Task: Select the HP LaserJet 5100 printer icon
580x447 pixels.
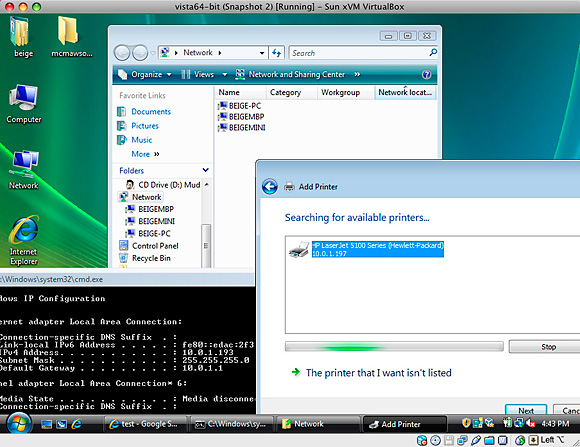Action: pyautogui.click(x=299, y=249)
